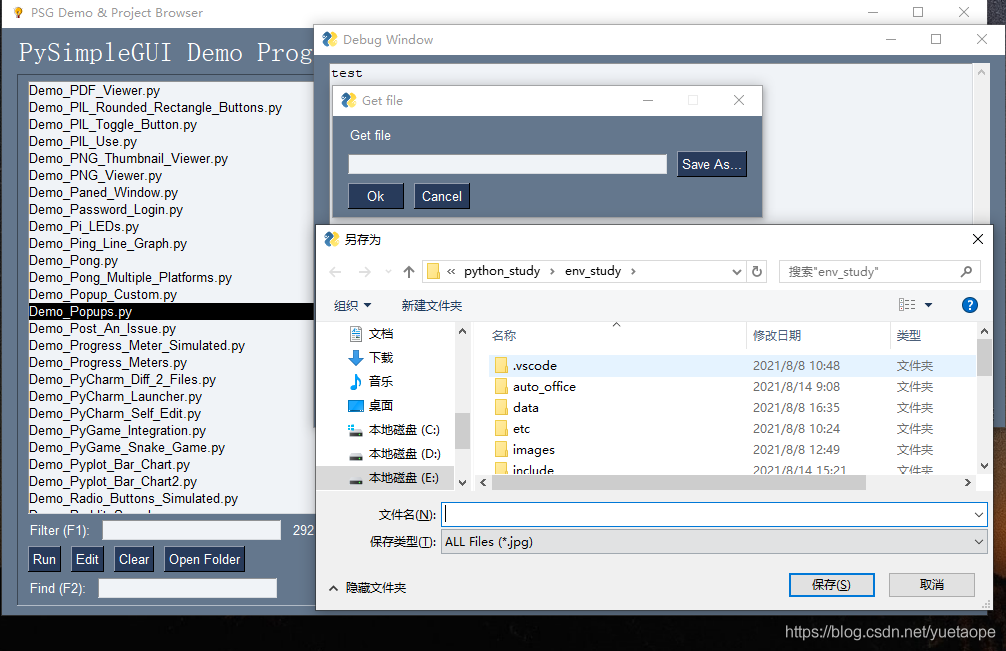Image resolution: width=1006 pixels, height=651 pixels.
Task: Click the 取消 button
Action: pyautogui.click(x=932, y=584)
